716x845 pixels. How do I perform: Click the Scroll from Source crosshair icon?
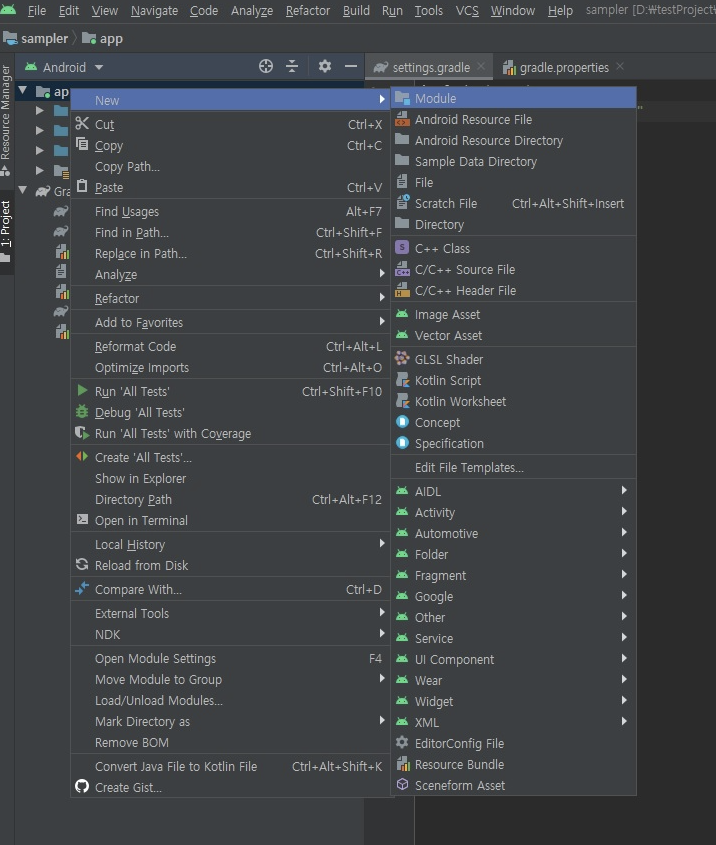[266, 66]
